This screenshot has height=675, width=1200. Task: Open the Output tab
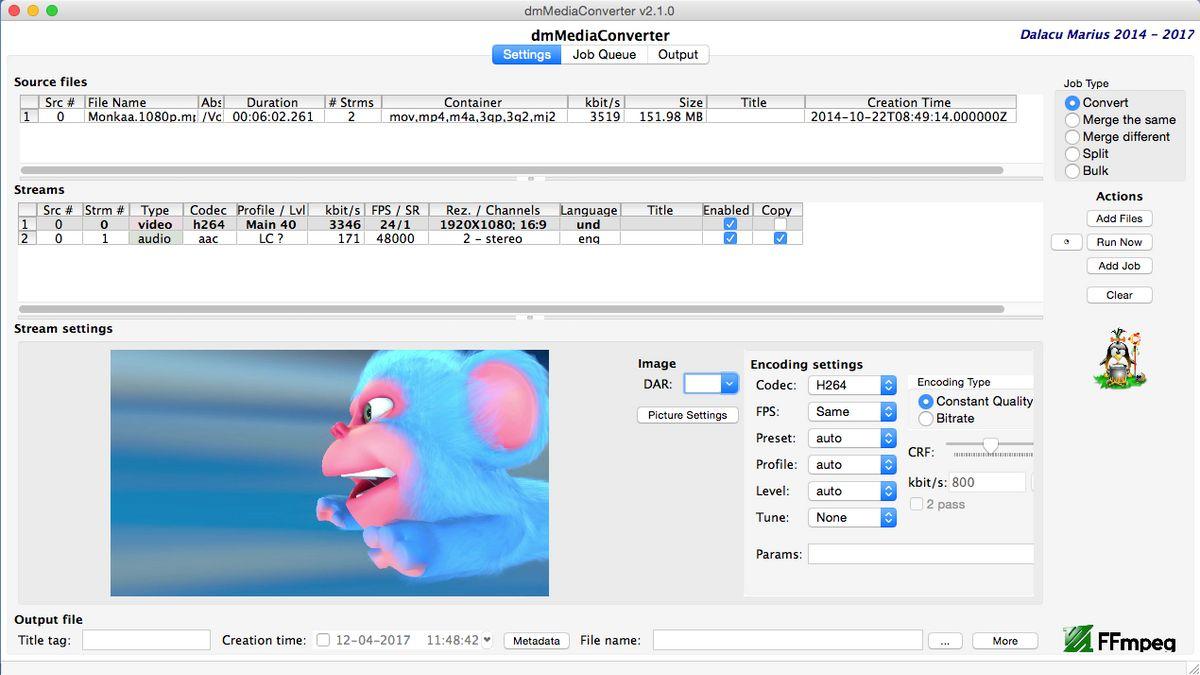pyautogui.click(x=678, y=55)
